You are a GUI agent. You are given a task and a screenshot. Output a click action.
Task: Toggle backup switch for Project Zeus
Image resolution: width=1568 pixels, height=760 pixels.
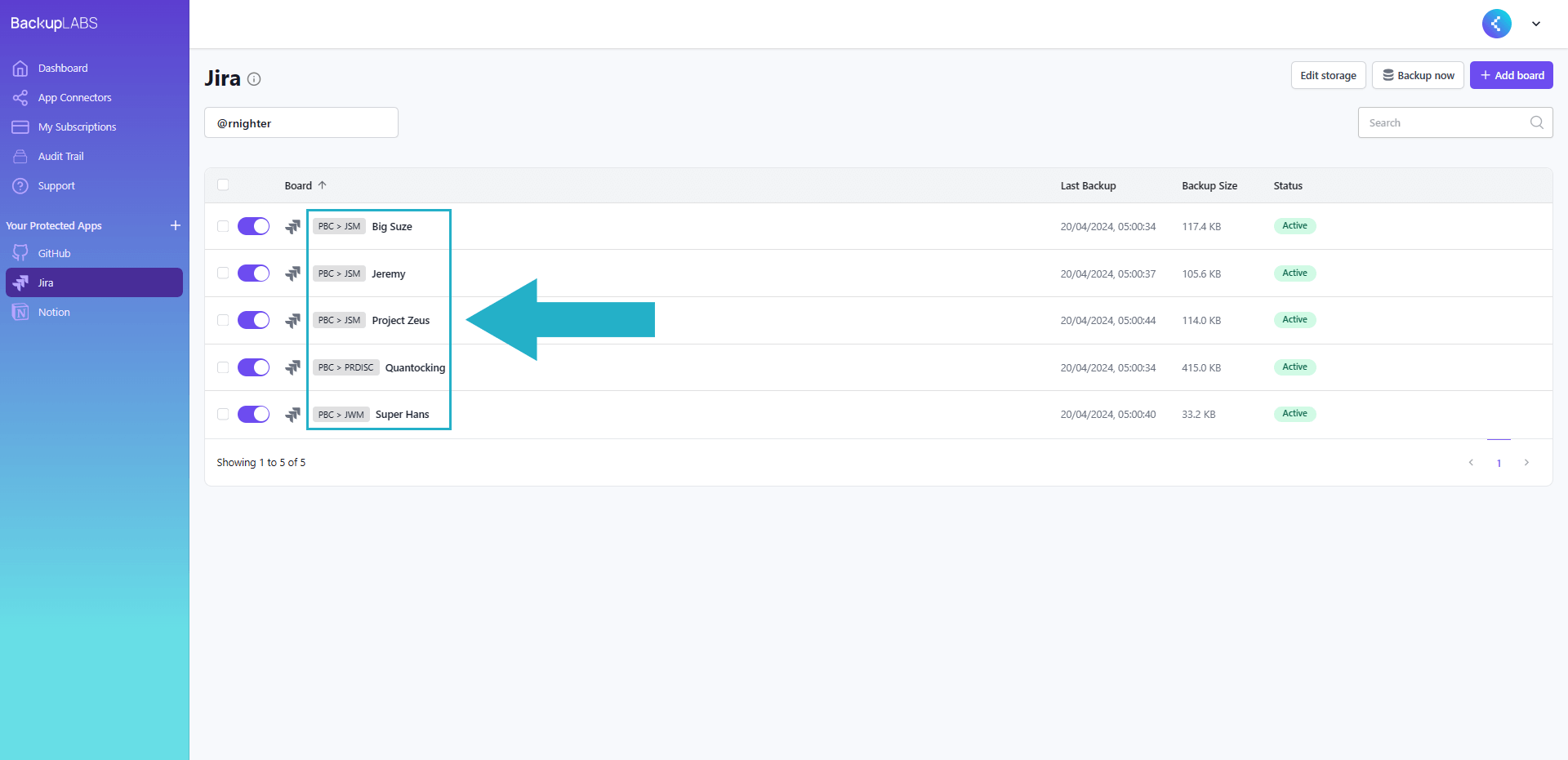[253, 320]
